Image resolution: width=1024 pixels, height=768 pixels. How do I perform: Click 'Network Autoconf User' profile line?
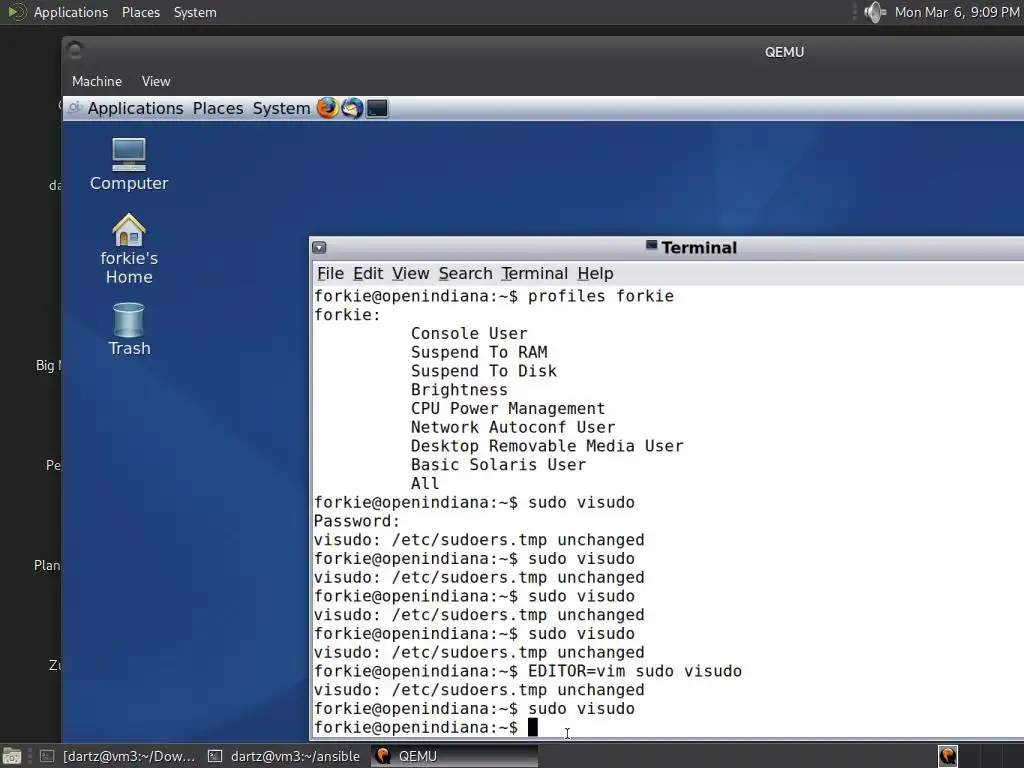[513, 427]
